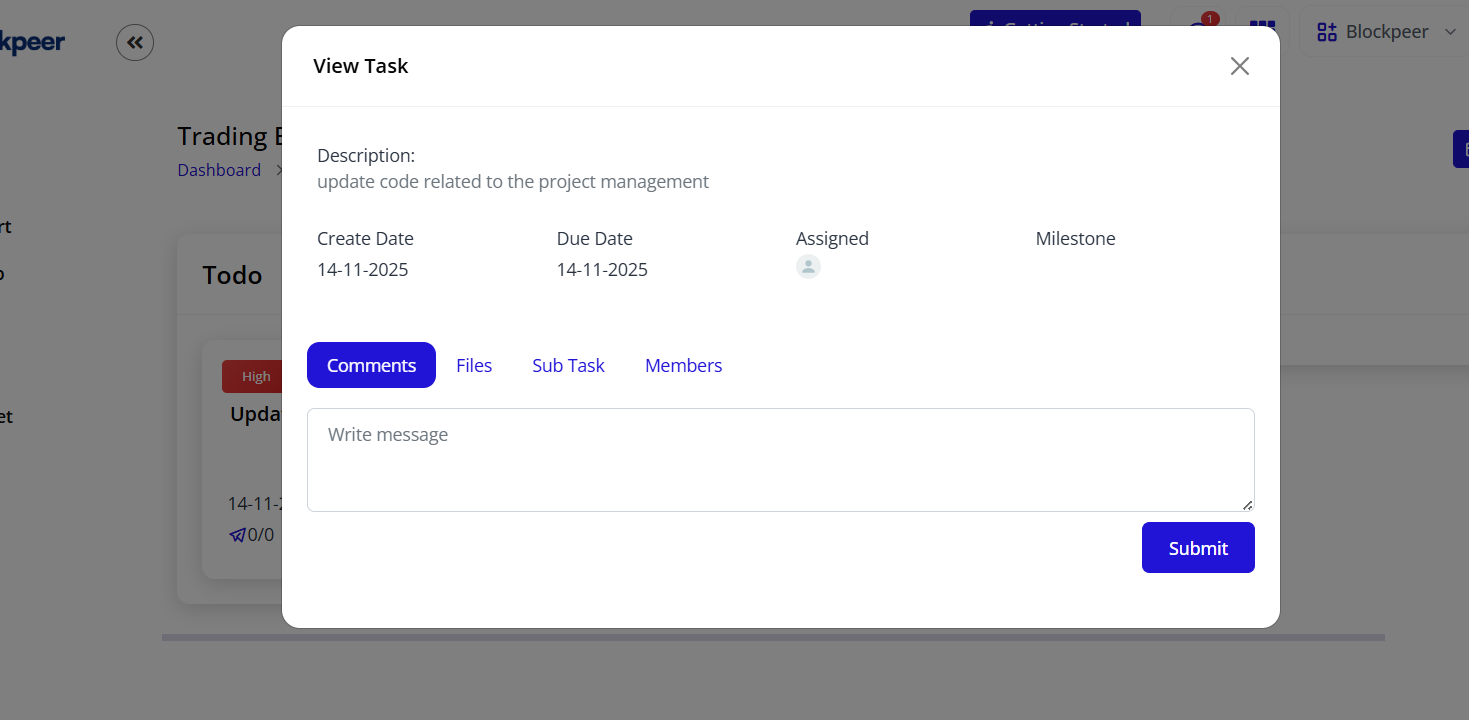Switch to the Files tab

474,365
